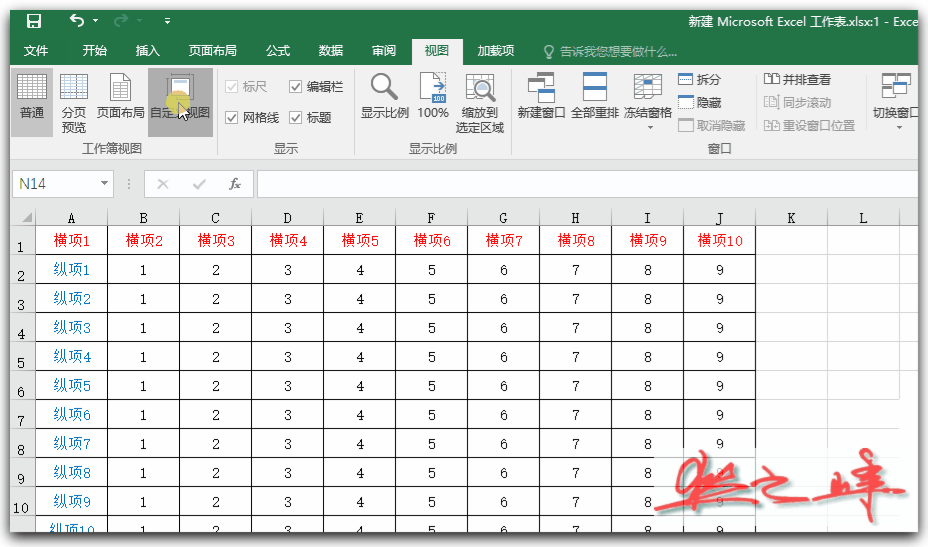928x547 pixels.
Task: Split (拆分) the worksheet window
Action: point(700,79)
